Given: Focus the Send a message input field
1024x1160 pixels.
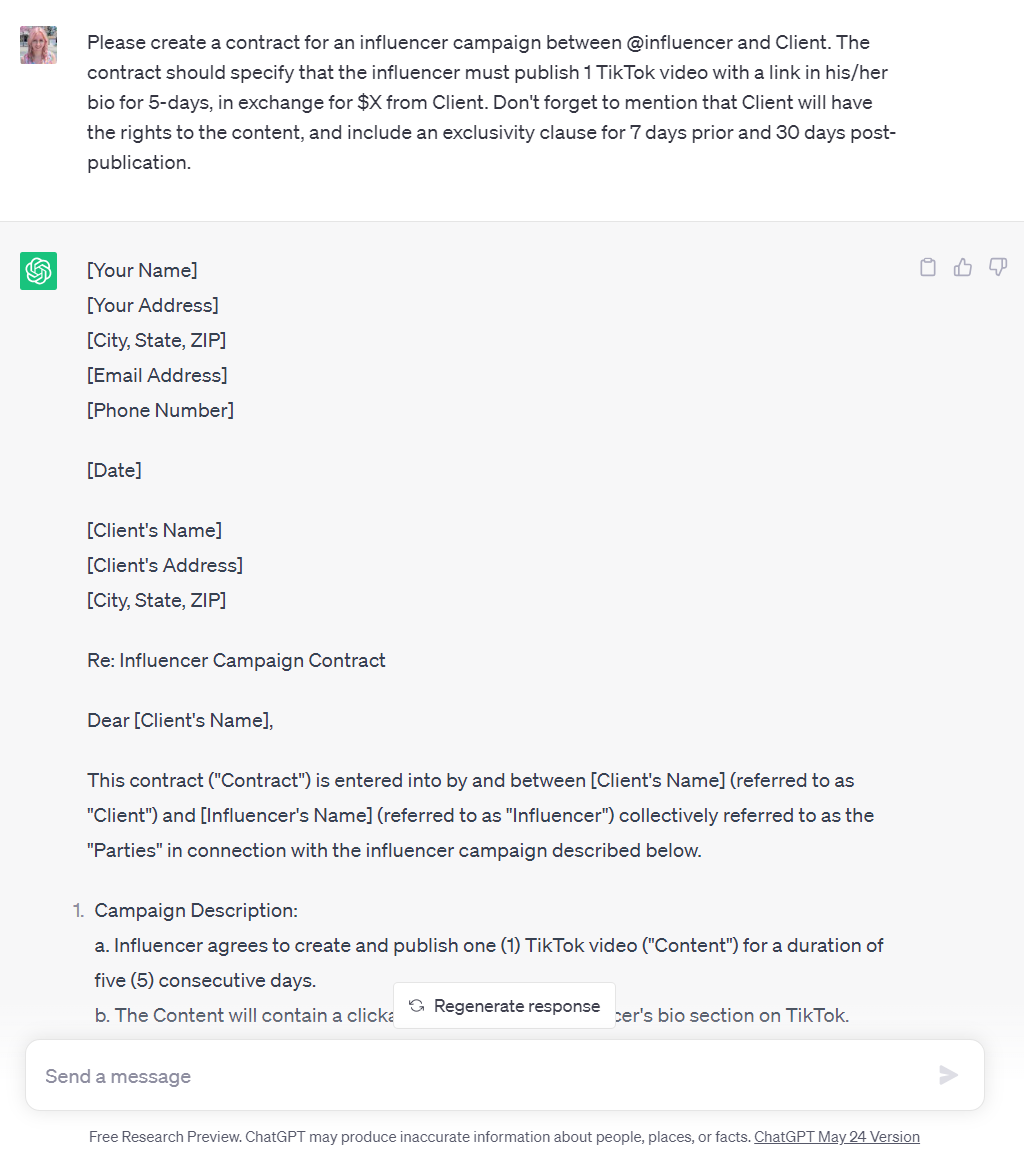Looking at the screenshot, I should pos(480,1076).
